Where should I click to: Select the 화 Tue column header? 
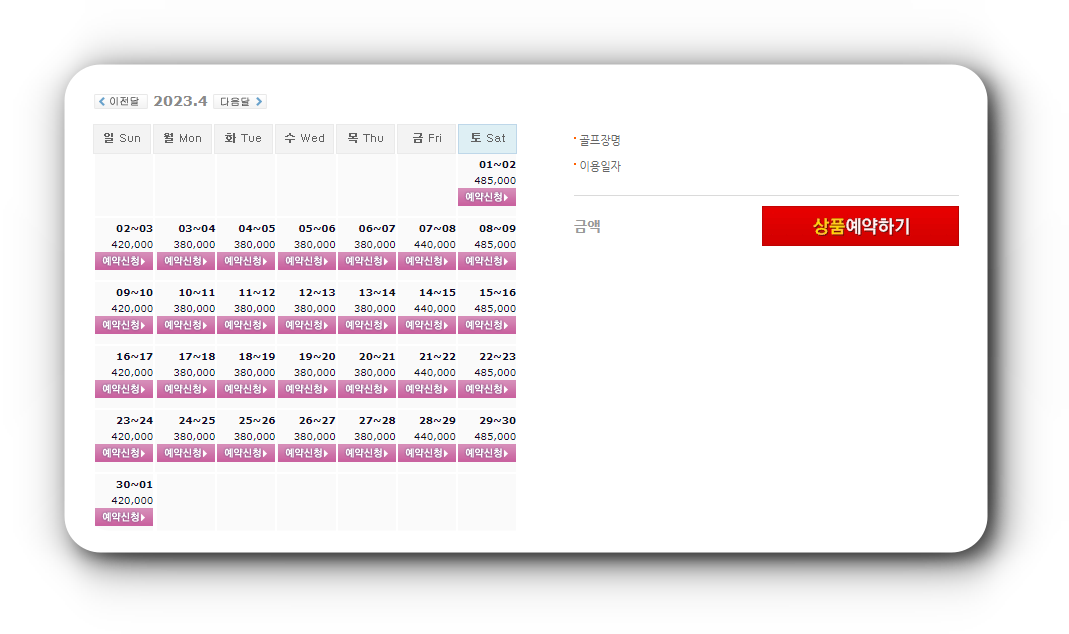pyautogui.click(x=243, y=138)
